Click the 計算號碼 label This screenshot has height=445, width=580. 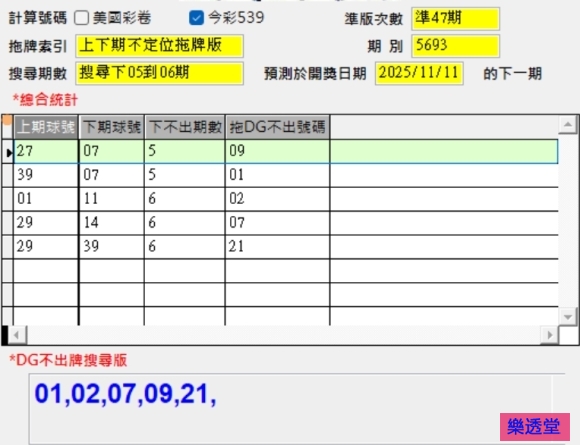click(x=38, y=18)
